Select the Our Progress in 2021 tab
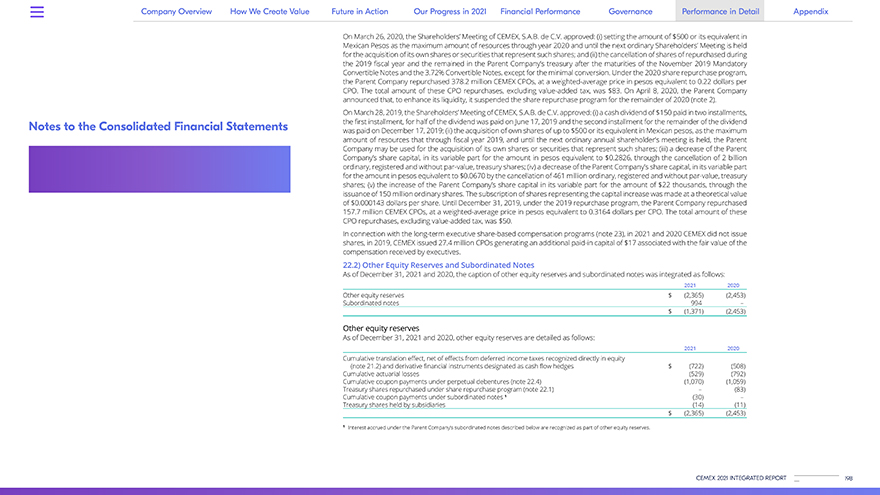Image resolution: width=880 pixels, height=495 pixels. (449, 12)
